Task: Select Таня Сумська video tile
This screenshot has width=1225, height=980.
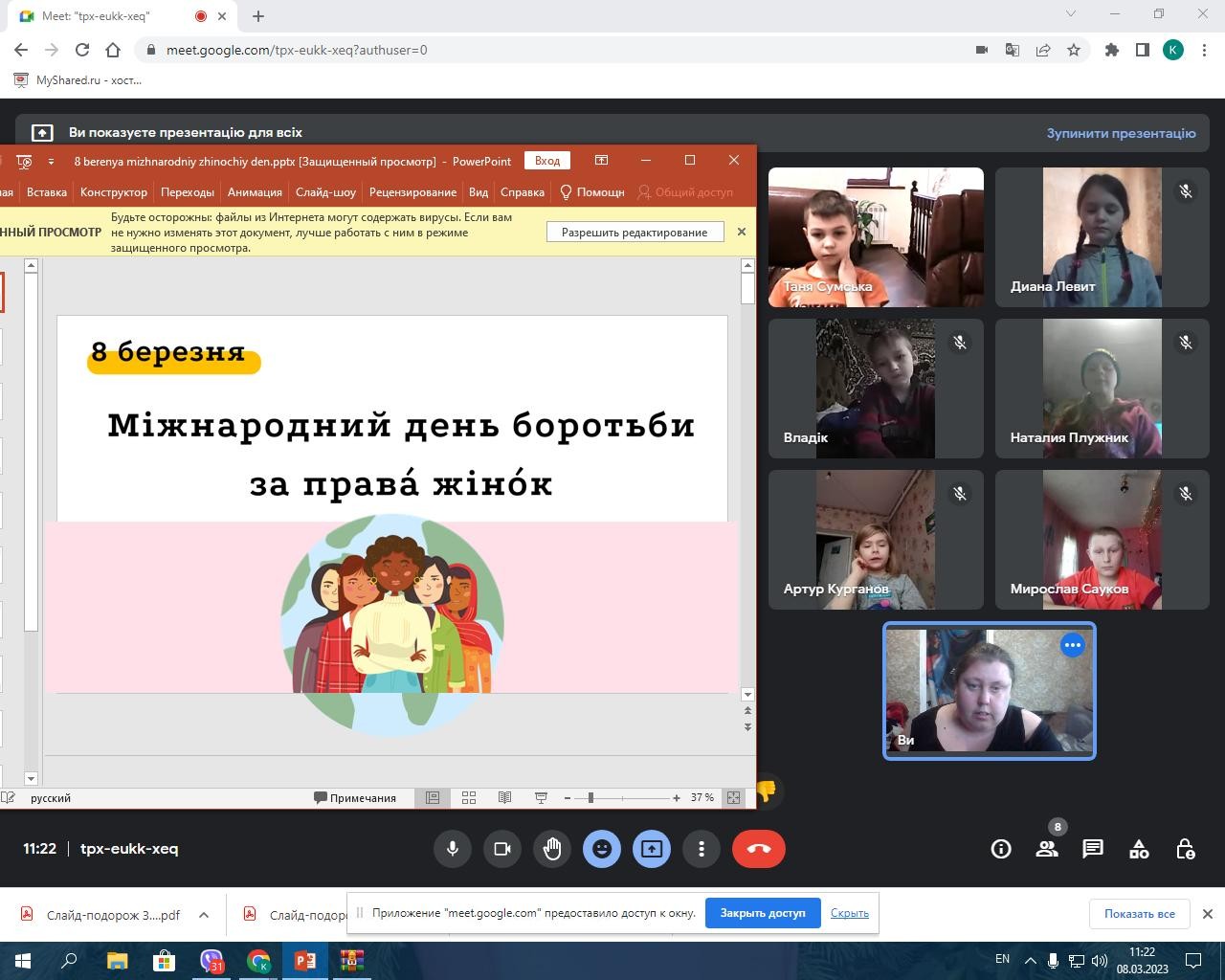Action: point(876,237)
